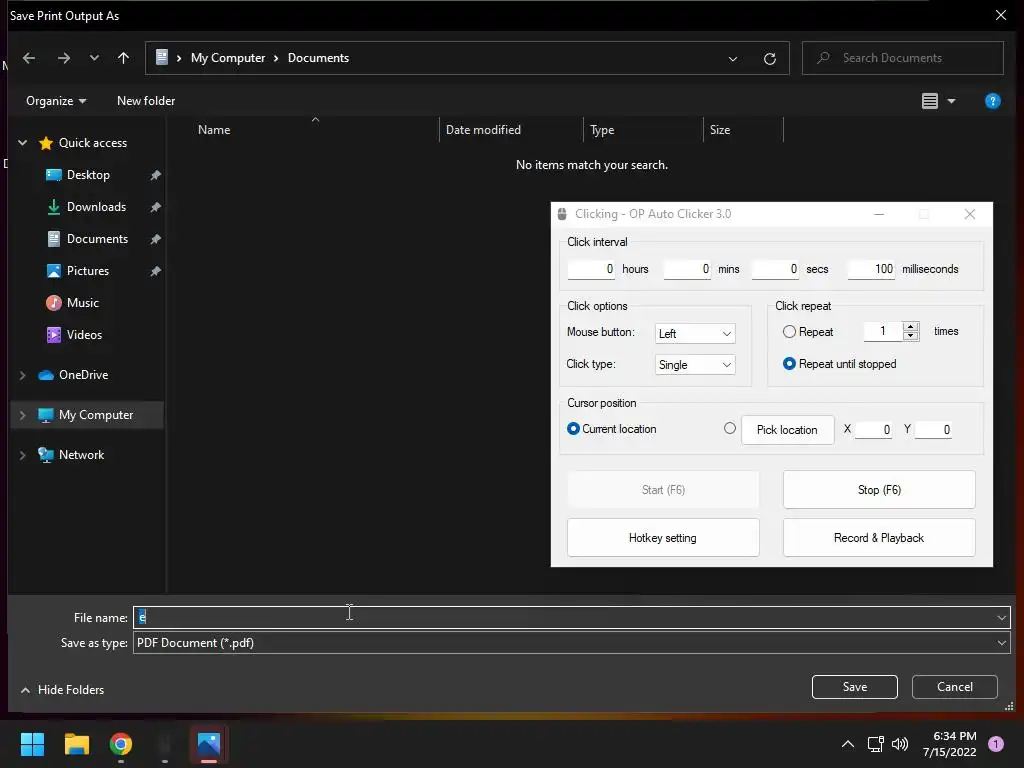The width and height of the screenshot is (1024, 768).
Task: Go up one folder level
Action: pos(123,58)
